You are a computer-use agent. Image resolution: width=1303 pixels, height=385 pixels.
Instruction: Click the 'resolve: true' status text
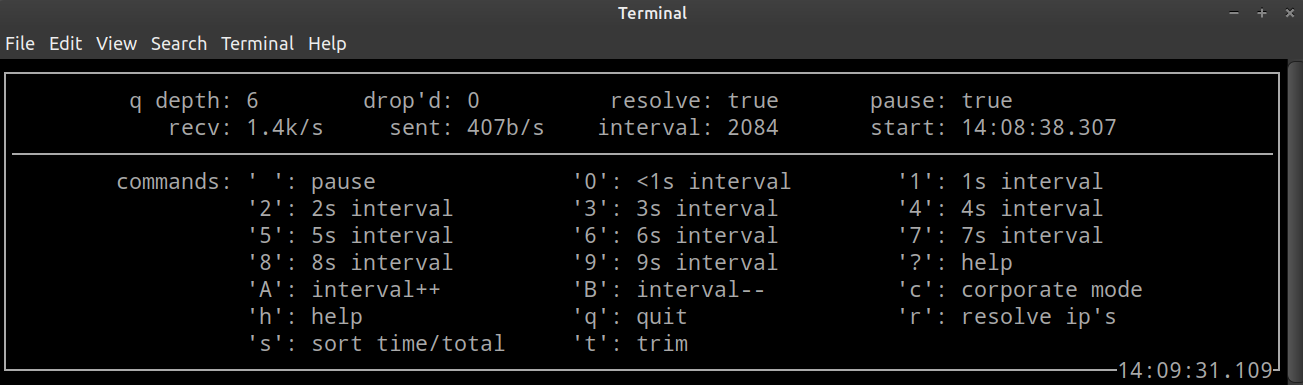(694, 101)
